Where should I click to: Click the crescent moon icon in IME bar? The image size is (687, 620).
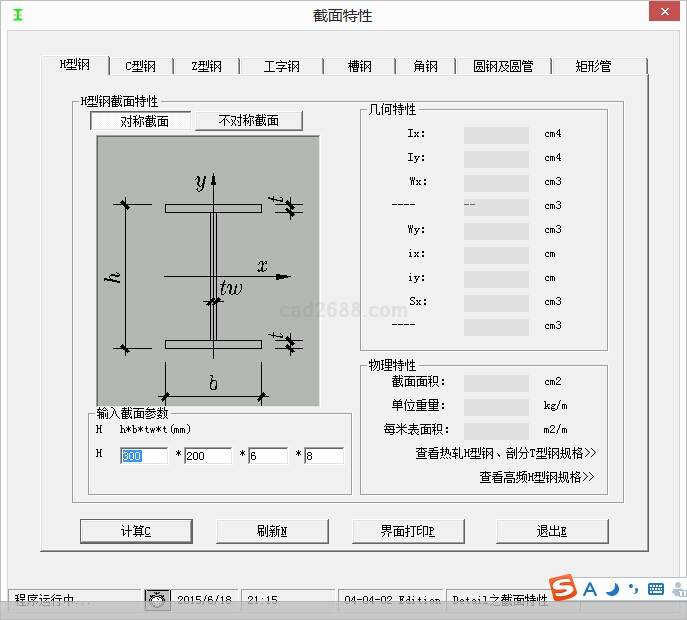point(612,589)
